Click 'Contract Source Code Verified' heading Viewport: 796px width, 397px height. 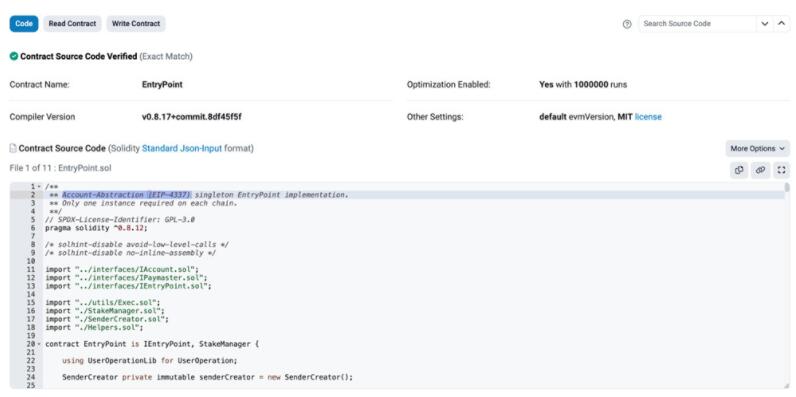[79, 56]
